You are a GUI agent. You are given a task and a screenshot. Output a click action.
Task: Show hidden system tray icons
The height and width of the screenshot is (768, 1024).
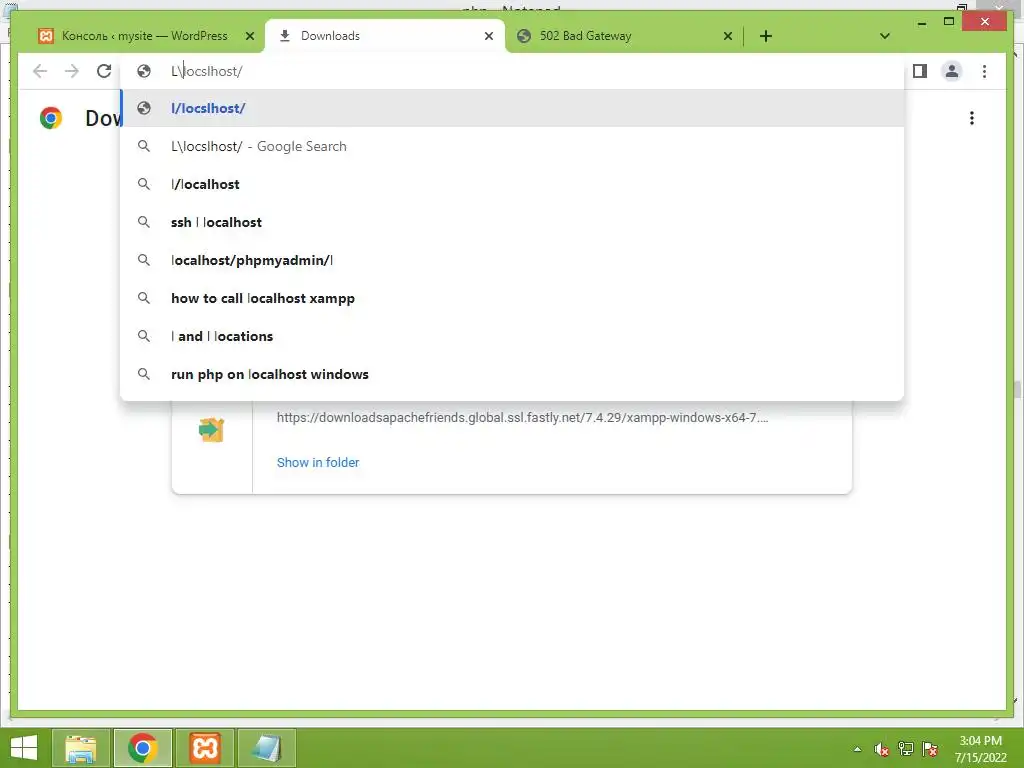point(857,750)
